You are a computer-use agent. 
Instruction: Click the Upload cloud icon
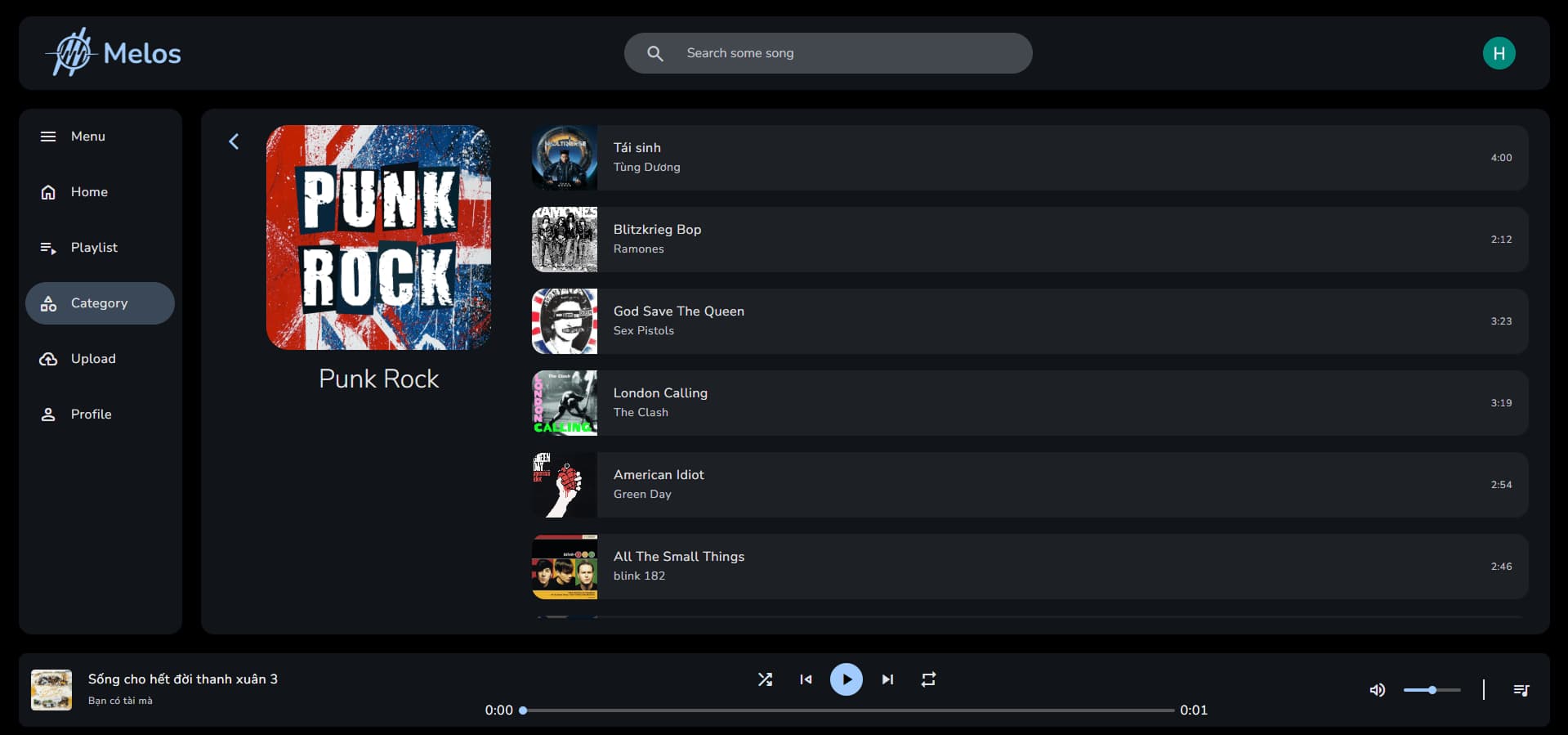click(48, 359)
